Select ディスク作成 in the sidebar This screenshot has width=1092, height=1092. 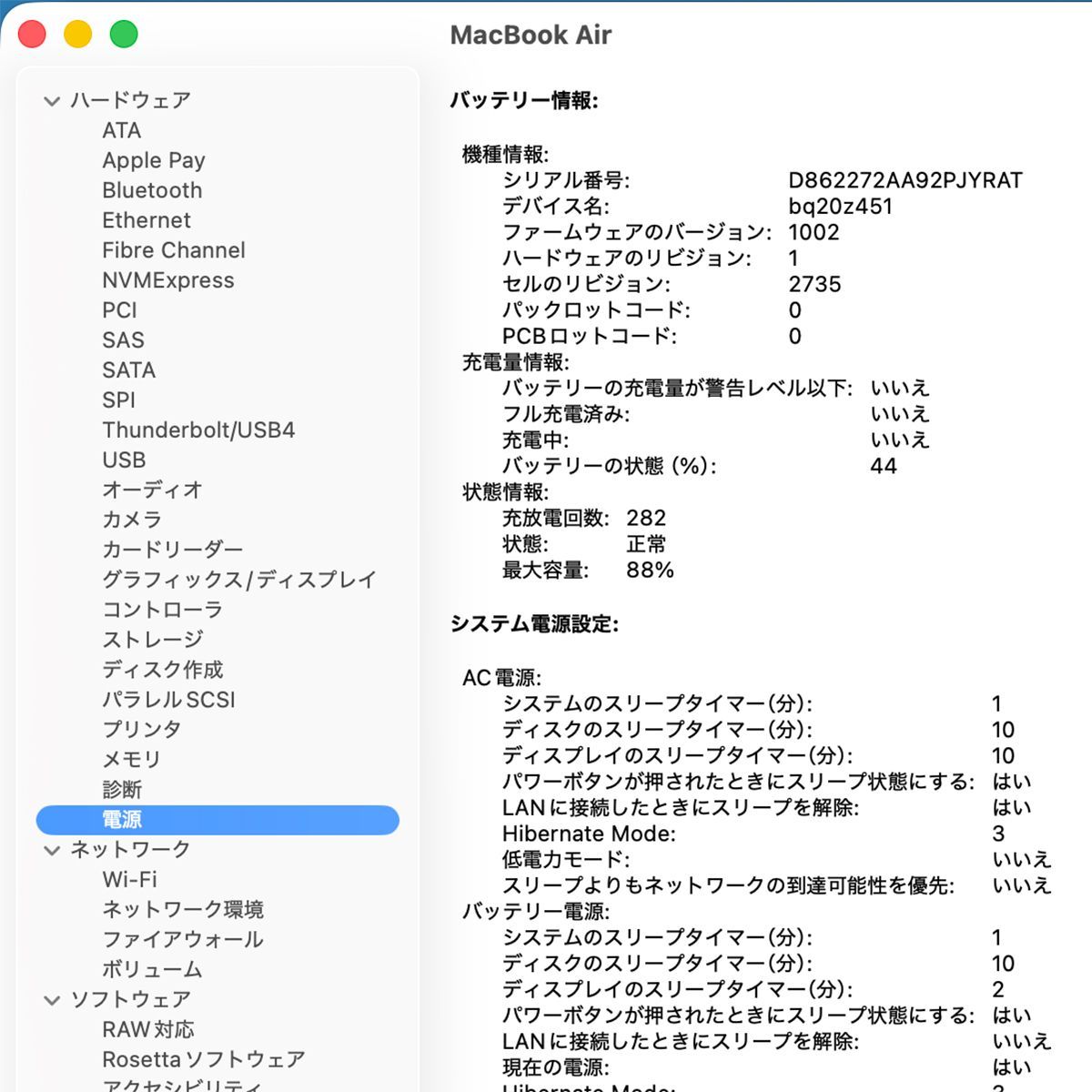(162, 670)
